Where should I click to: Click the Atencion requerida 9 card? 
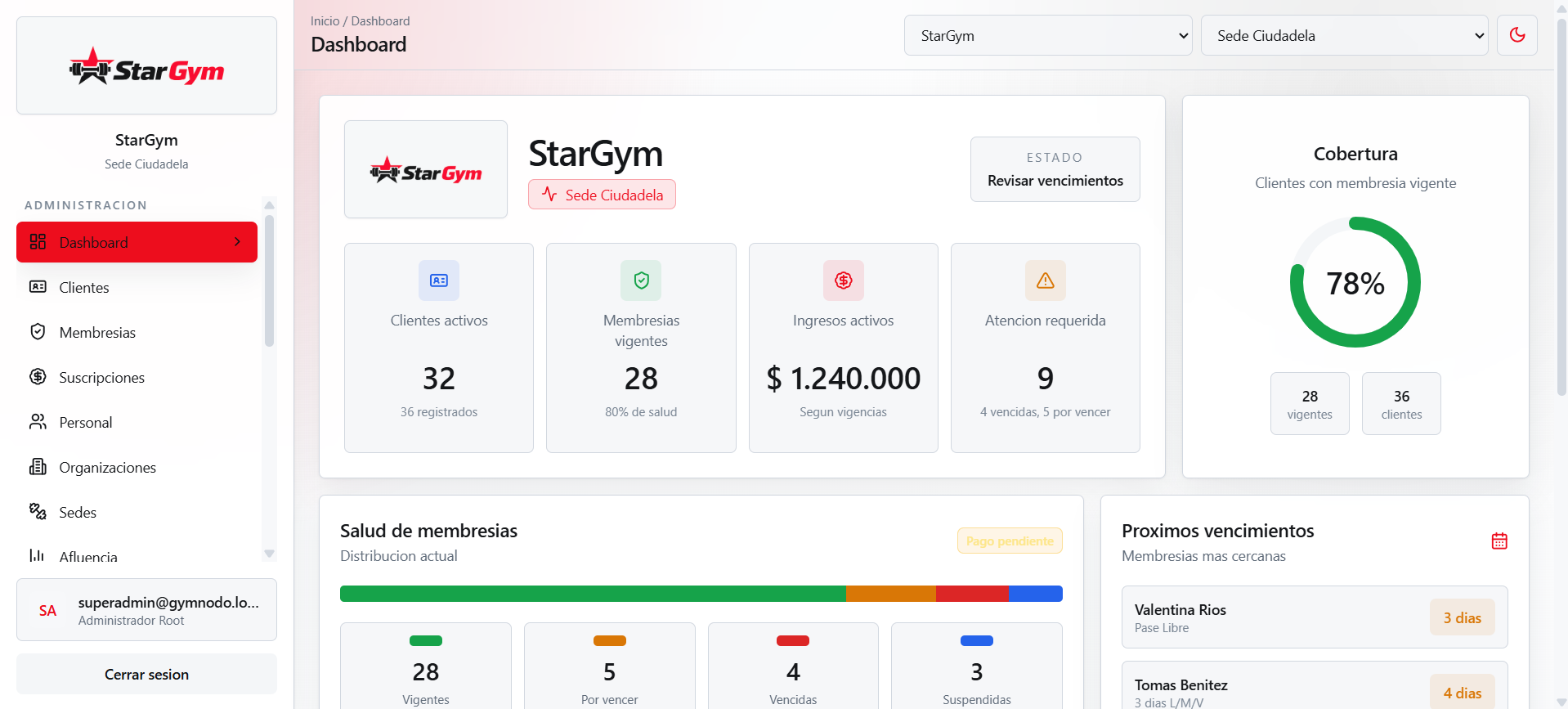1046,348
